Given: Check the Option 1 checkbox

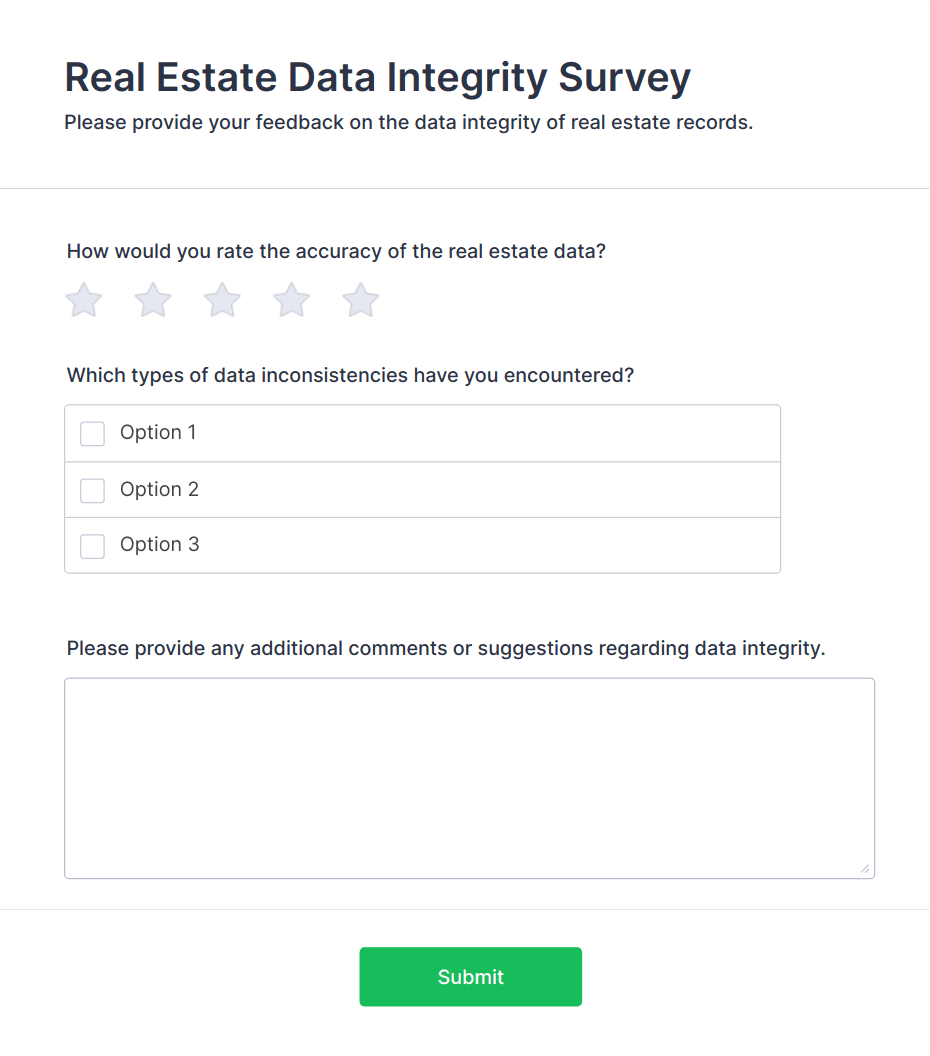Looking at the screenshot, I should (x=92, y=433).
